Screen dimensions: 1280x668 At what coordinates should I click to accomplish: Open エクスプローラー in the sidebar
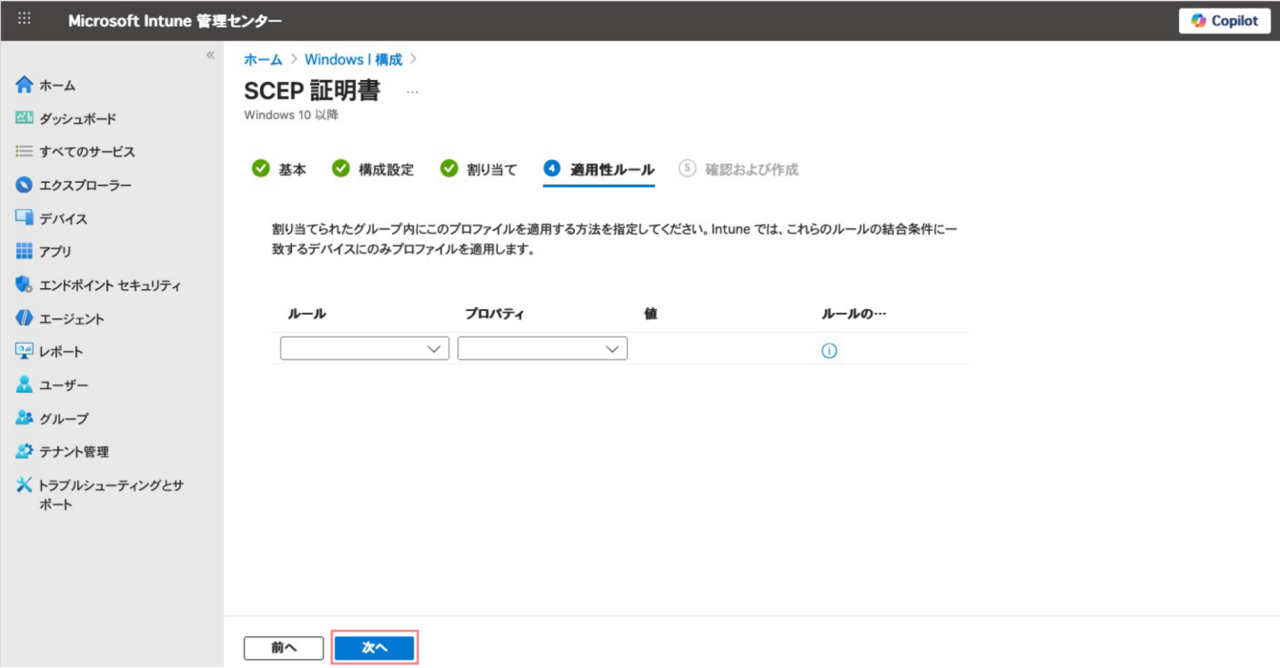[x=85, y=185]
